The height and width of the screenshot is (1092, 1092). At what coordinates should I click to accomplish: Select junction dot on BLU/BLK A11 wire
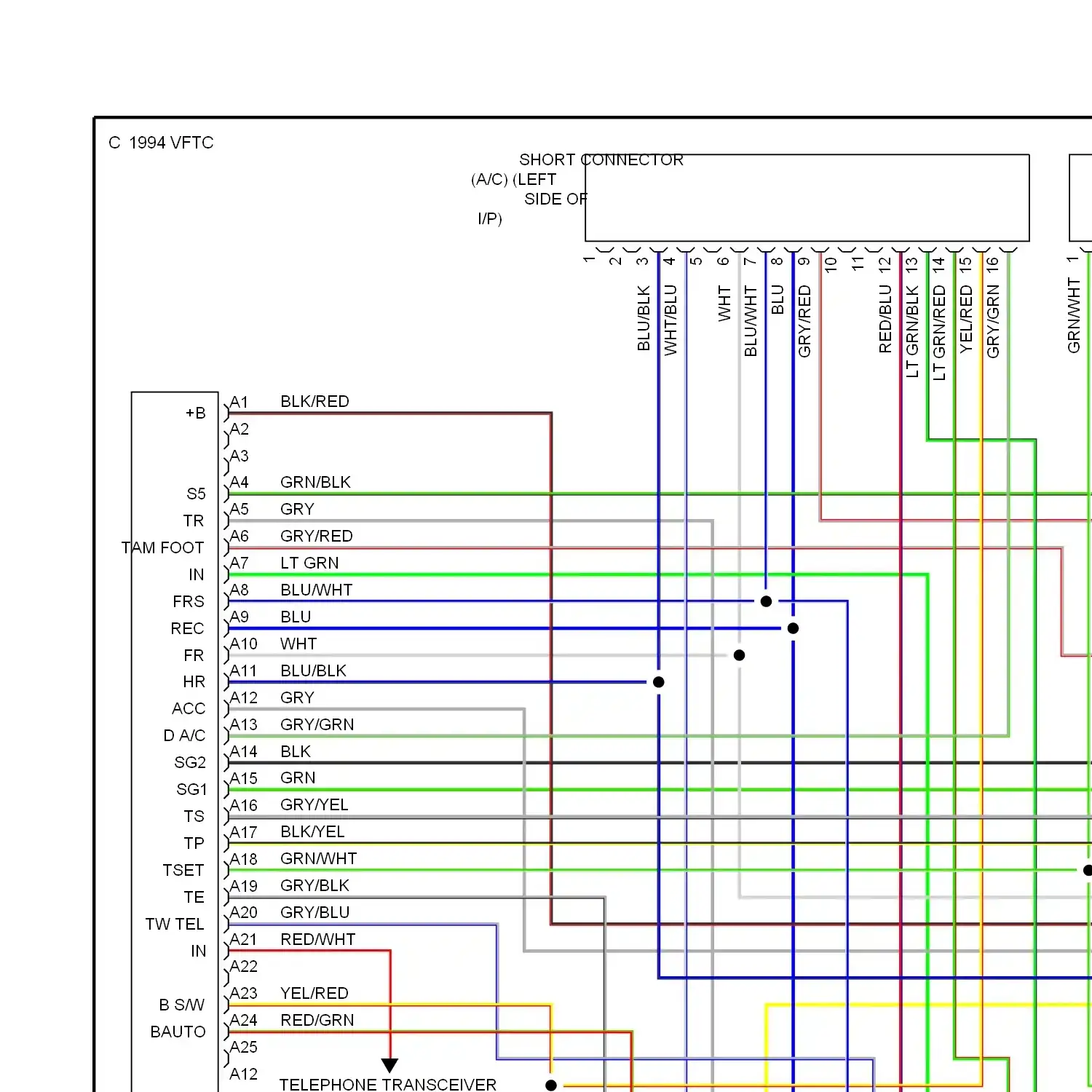[x=659, y=682]
